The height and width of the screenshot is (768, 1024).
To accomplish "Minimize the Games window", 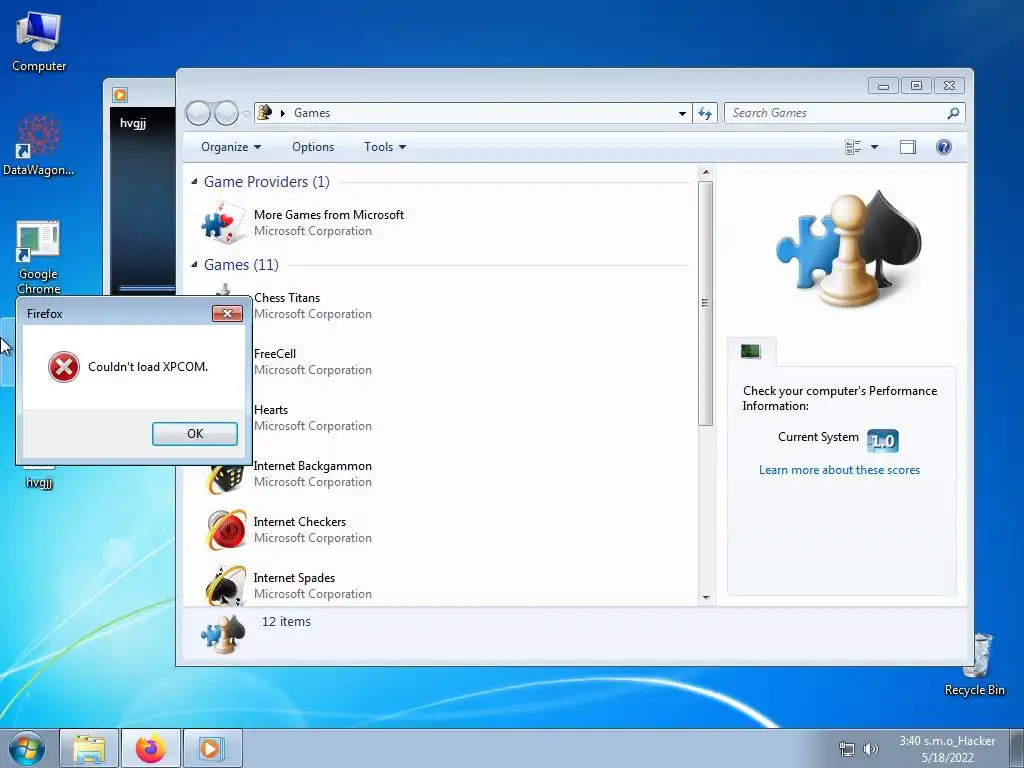I will pyautogui.click(x=884, y=86).
